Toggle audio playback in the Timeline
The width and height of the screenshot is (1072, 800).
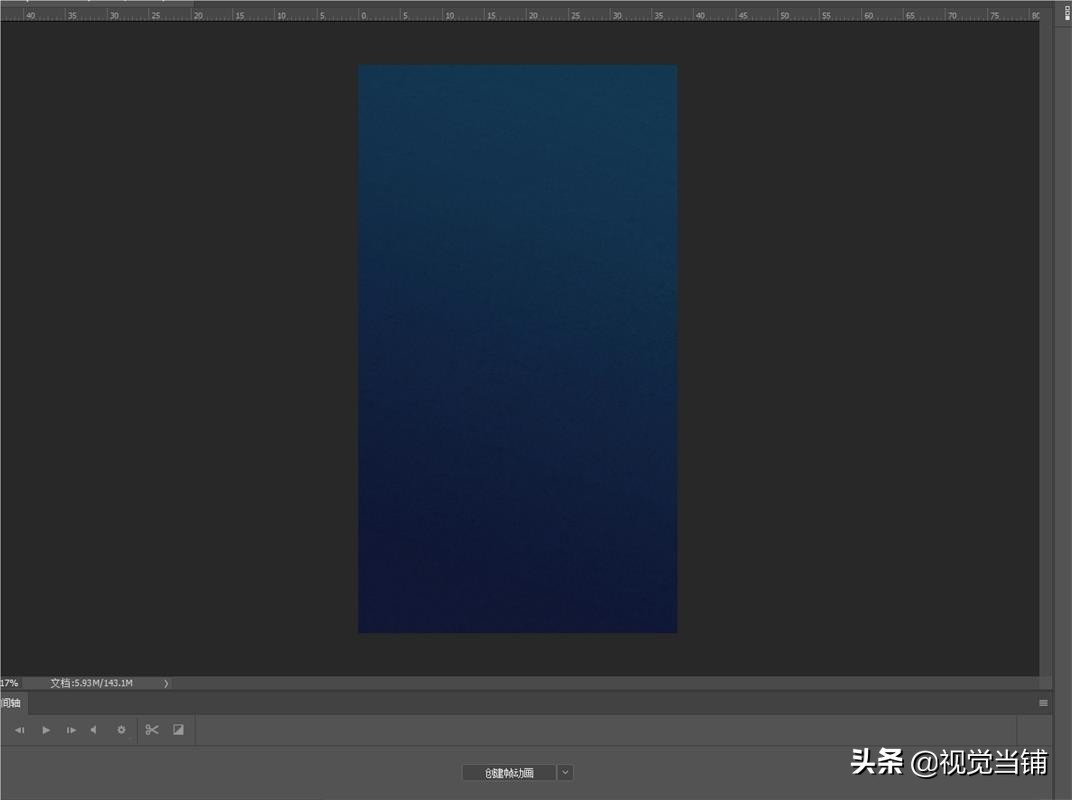click(94, 730)
